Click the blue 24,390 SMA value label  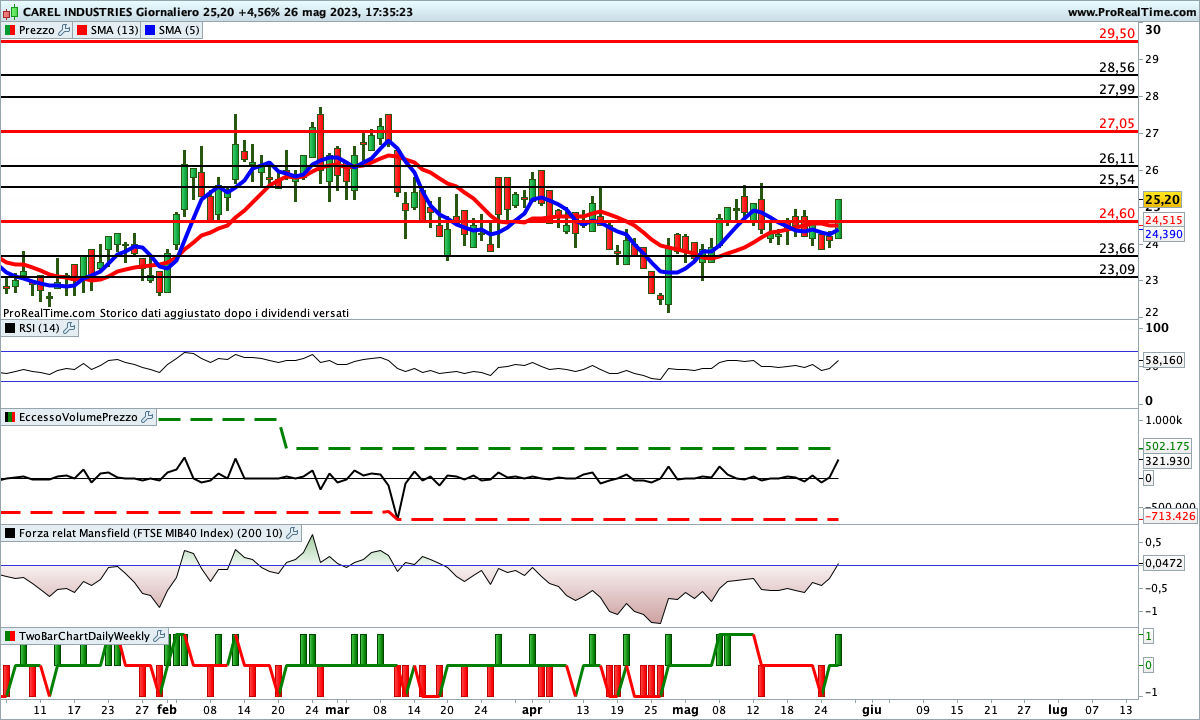pyautogui.click(x=1164, y=234)
